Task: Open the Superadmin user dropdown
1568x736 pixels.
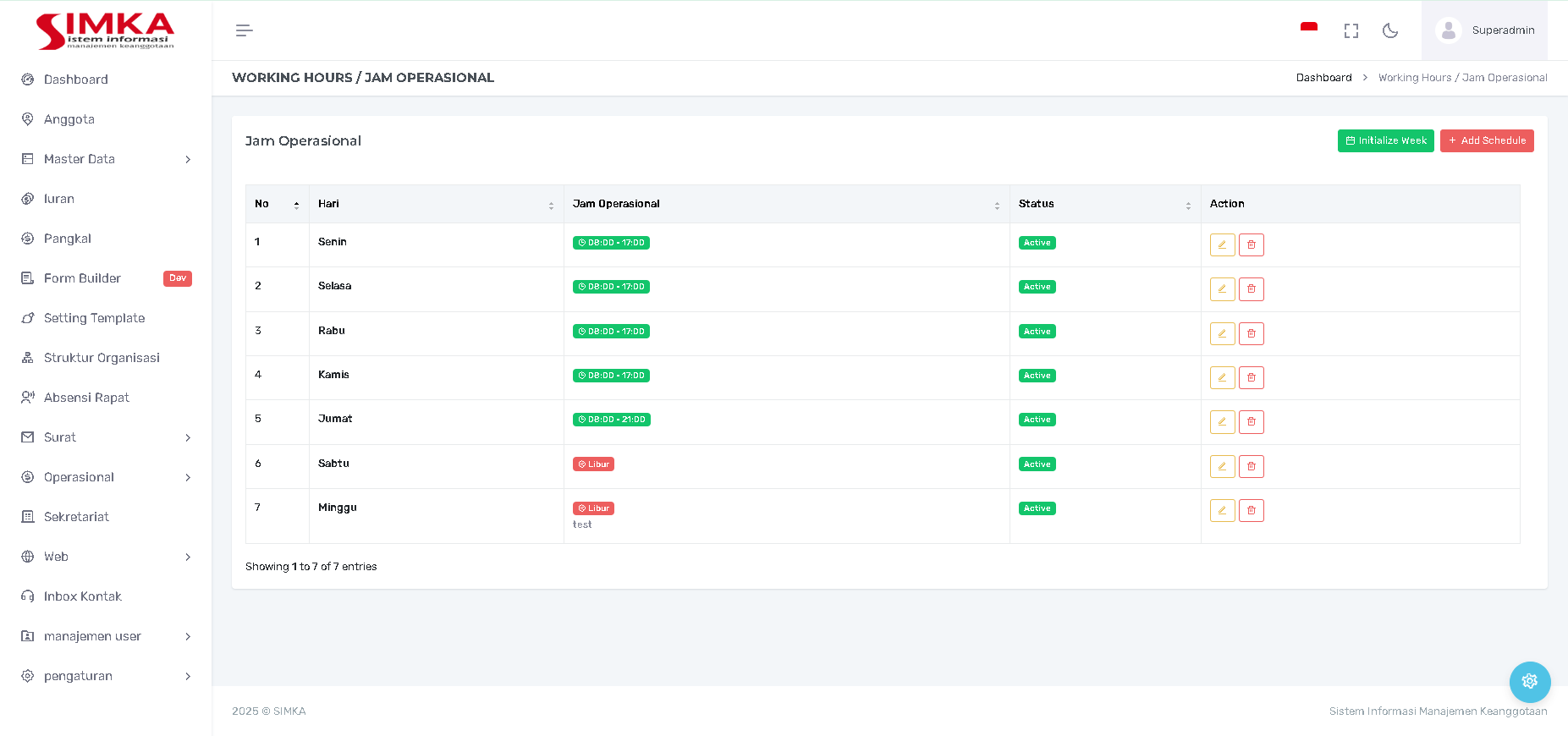Action: point(1484,30)
